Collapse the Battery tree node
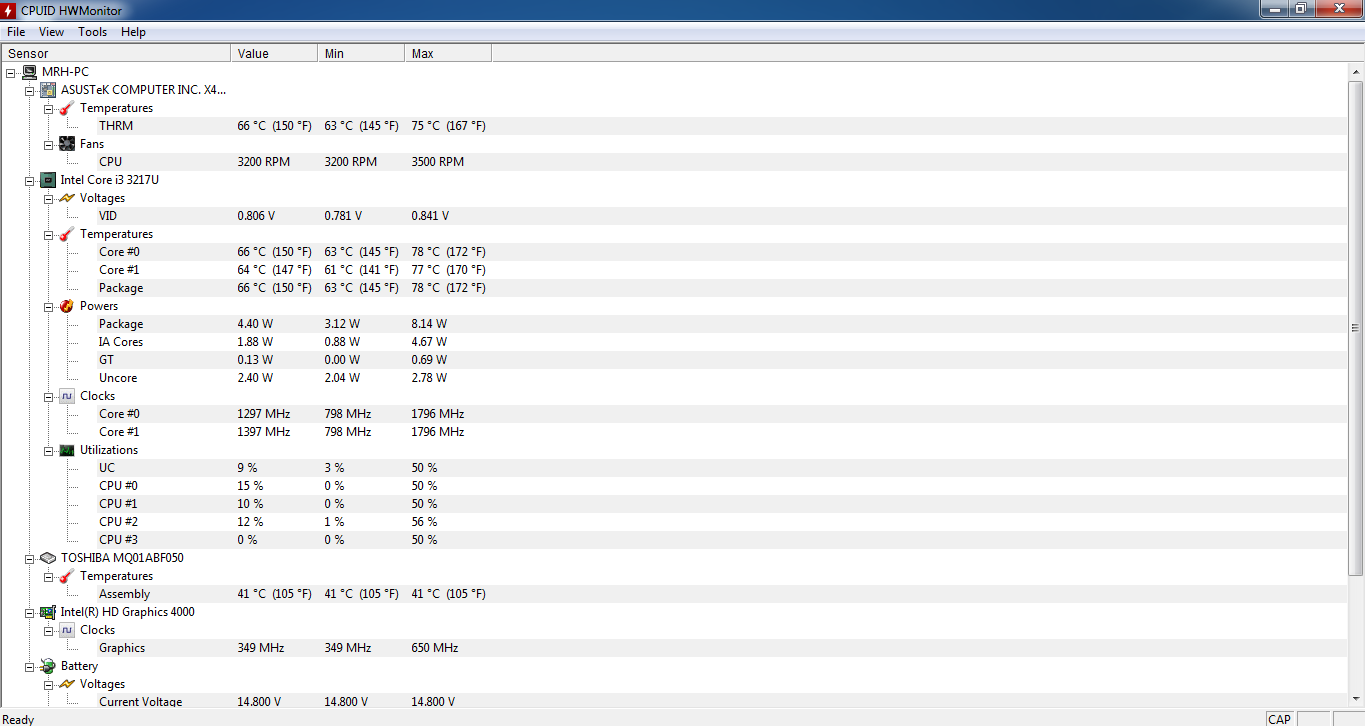 point(30,666)
